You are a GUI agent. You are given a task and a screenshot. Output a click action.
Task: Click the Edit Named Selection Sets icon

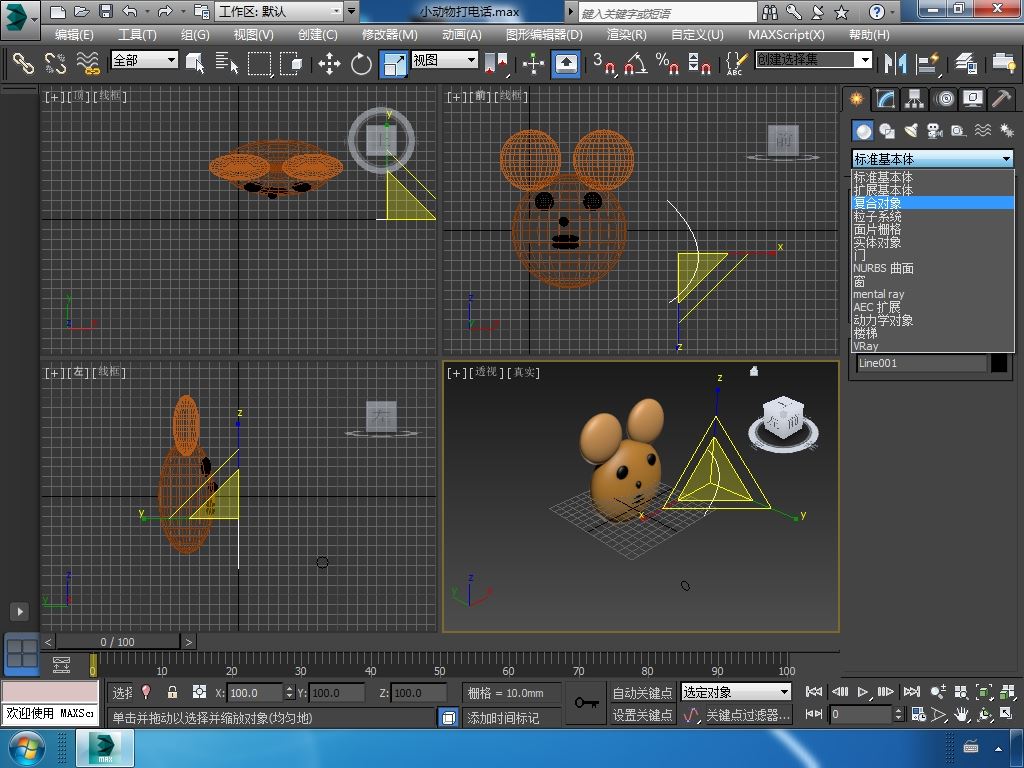click(x=736, y=63)
